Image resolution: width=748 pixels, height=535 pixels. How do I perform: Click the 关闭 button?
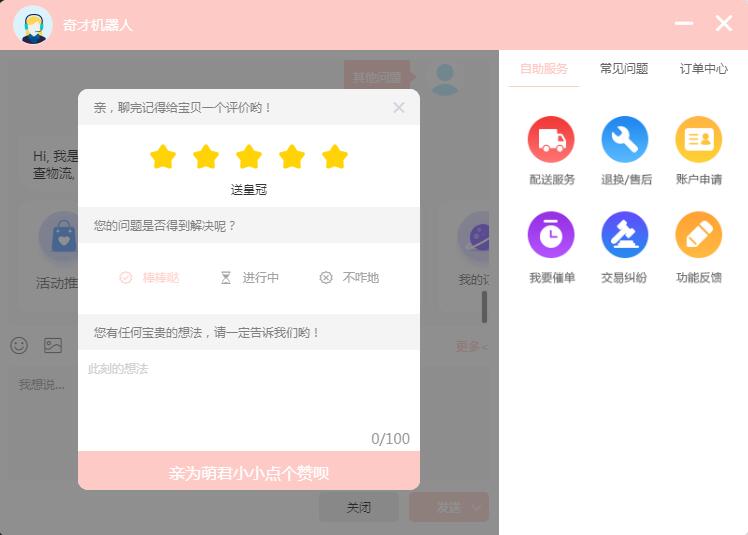pos(358,507)
